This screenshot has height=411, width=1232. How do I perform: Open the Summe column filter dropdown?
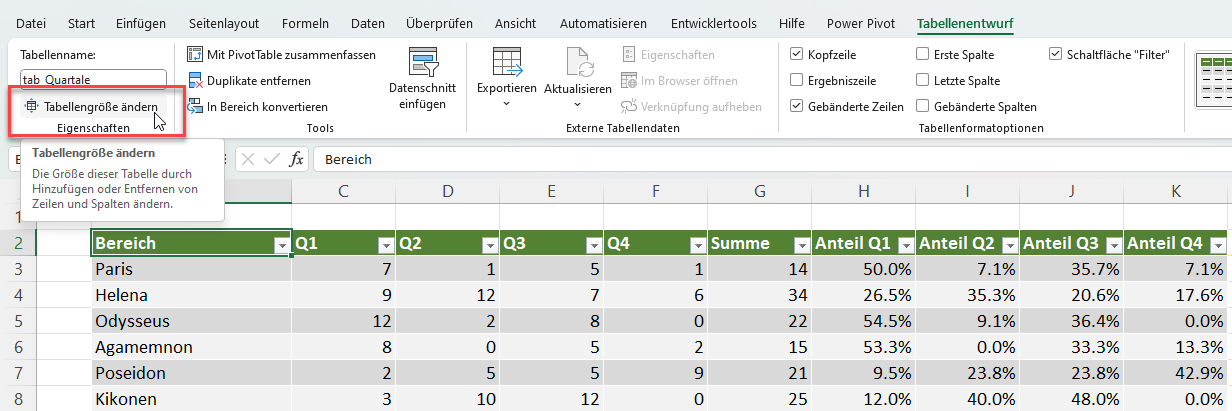pos(798,244)
